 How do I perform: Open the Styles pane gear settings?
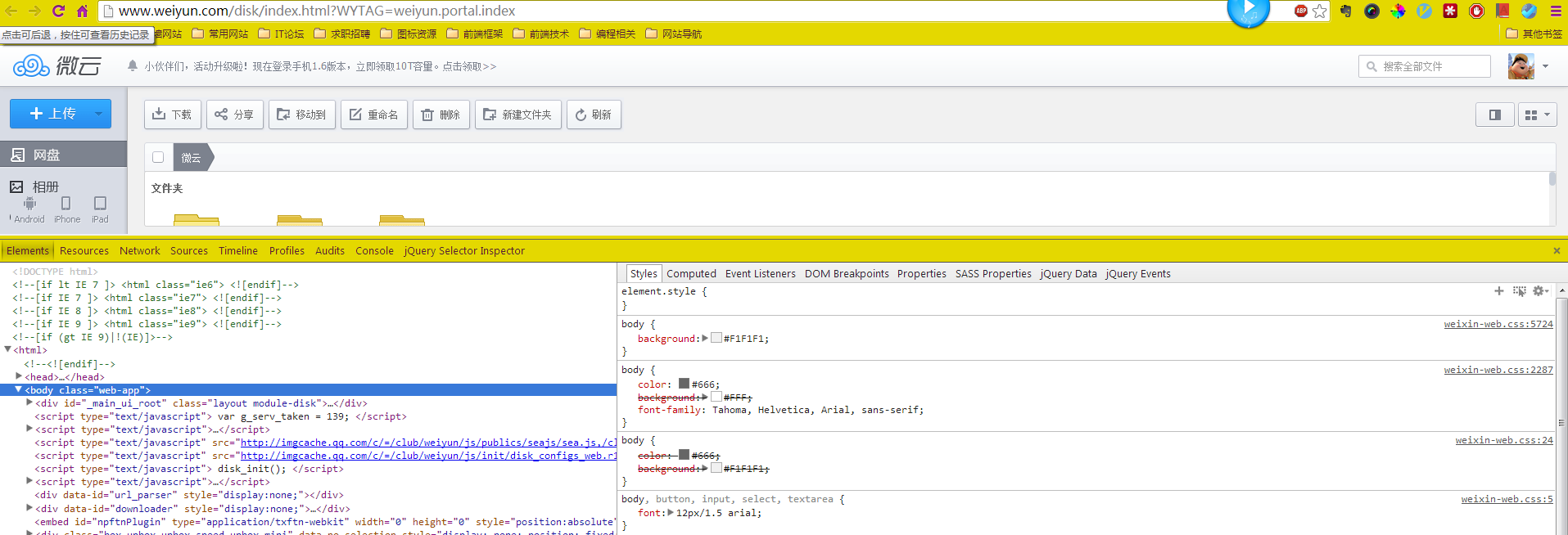click(x=1539, y=290)
